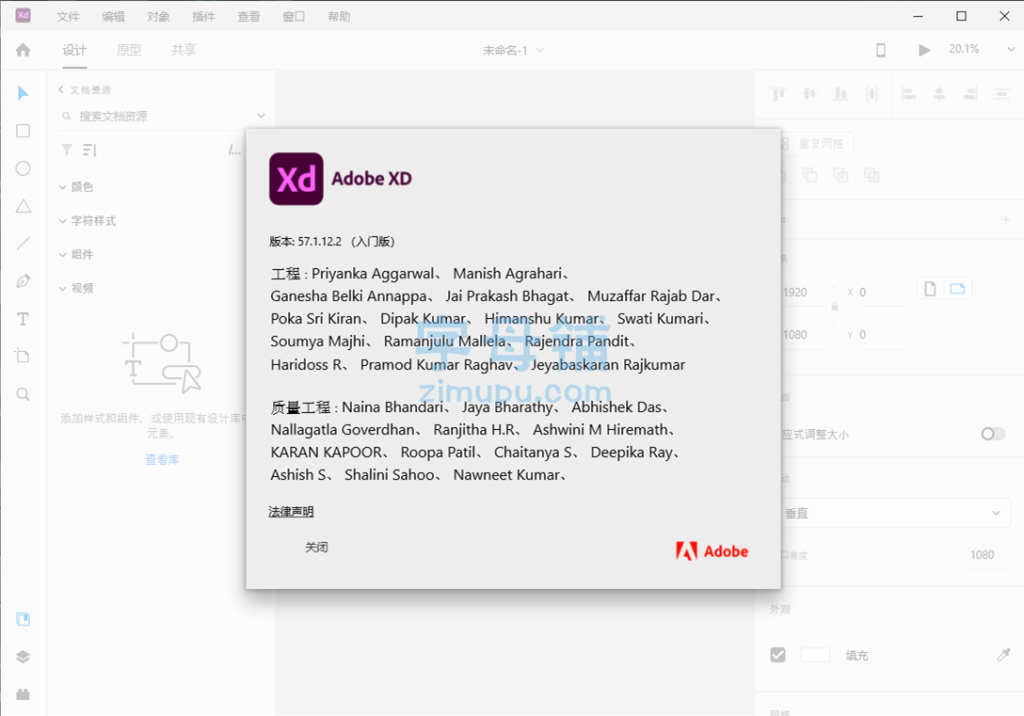Click the align center horizontally icon

tap(939, 94)
